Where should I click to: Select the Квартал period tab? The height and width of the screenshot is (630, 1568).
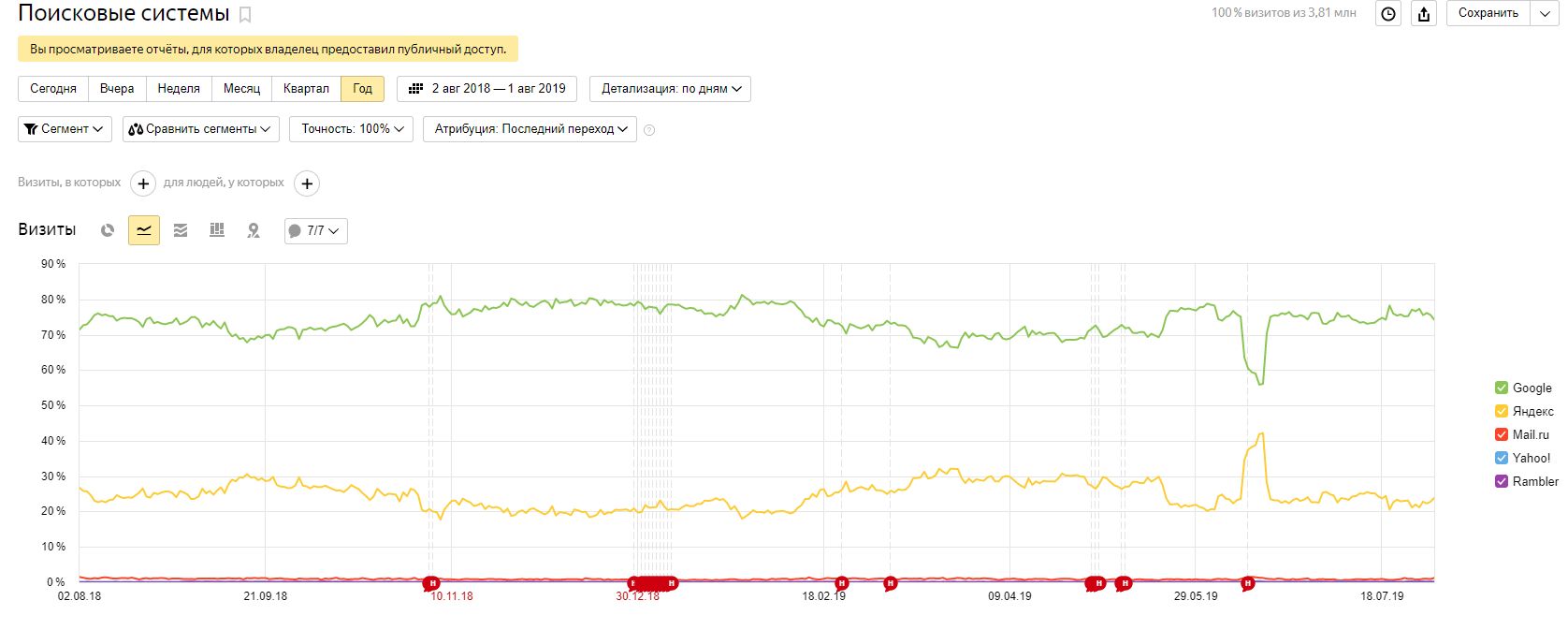coord(306,89)
